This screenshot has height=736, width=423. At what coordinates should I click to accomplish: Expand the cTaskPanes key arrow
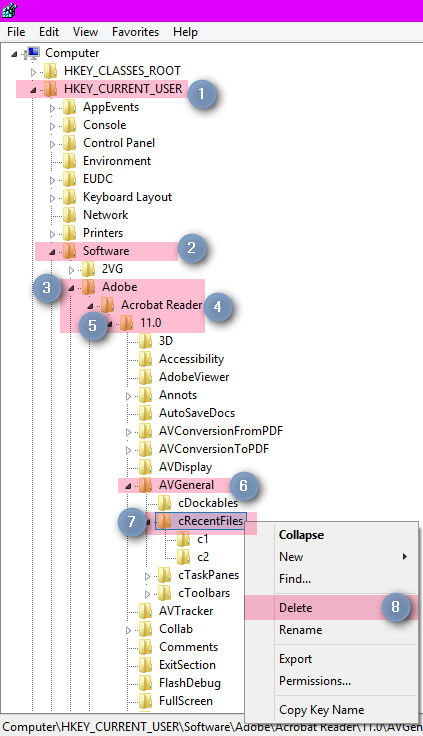[147, 576]
